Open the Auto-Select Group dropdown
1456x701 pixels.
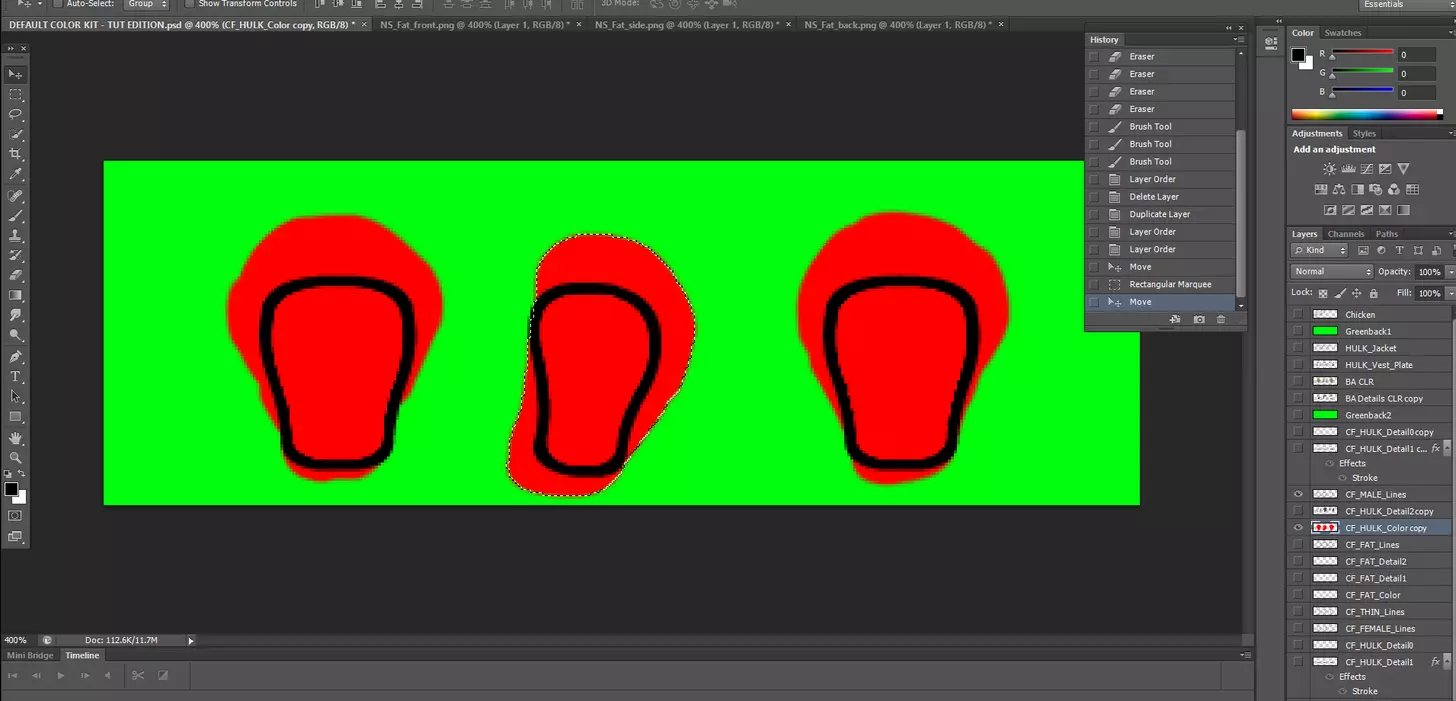click(x=146, y=4)
